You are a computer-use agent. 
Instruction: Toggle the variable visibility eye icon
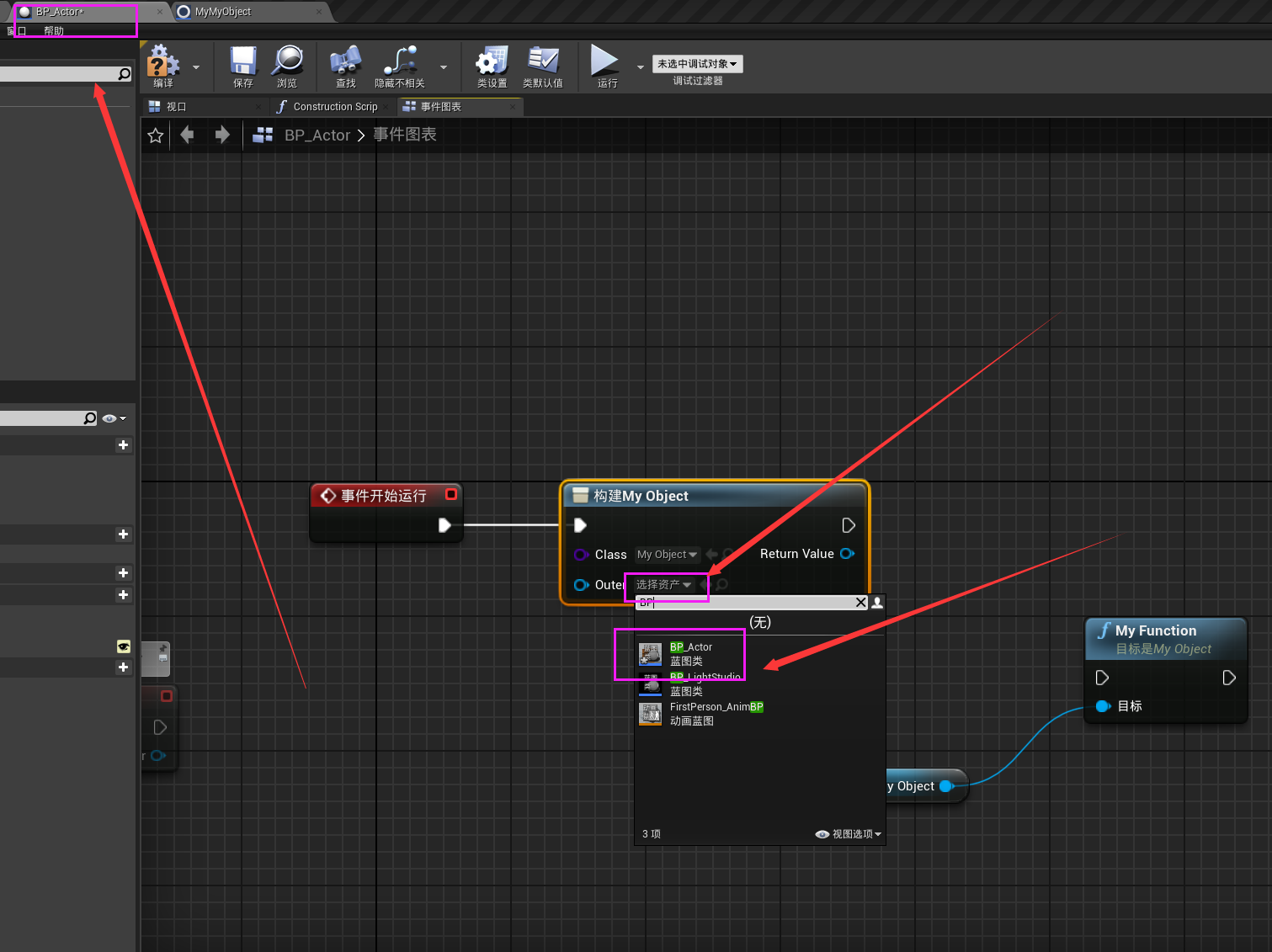tap(124, 646)
